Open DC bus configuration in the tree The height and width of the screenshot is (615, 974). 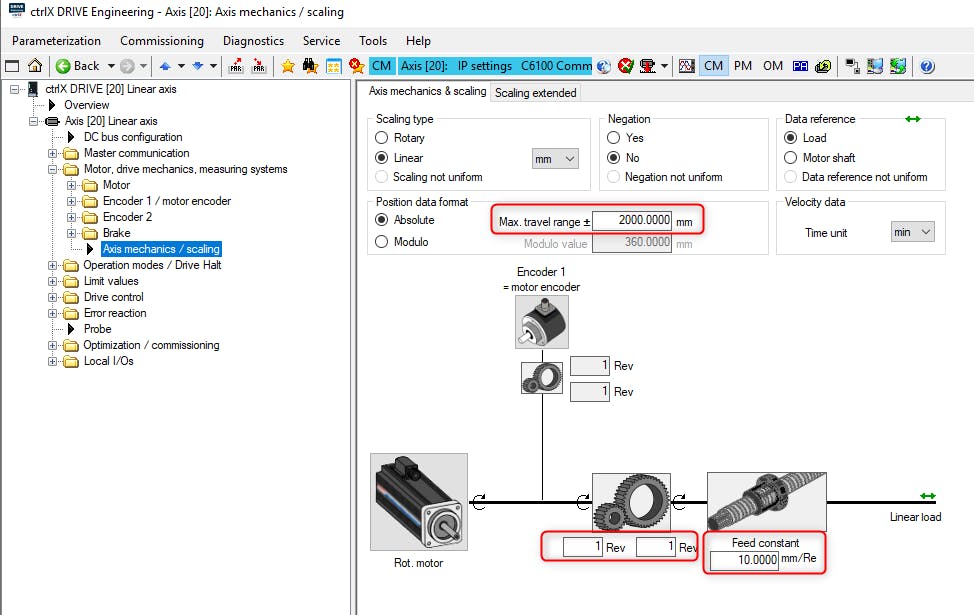pos(133,137)
